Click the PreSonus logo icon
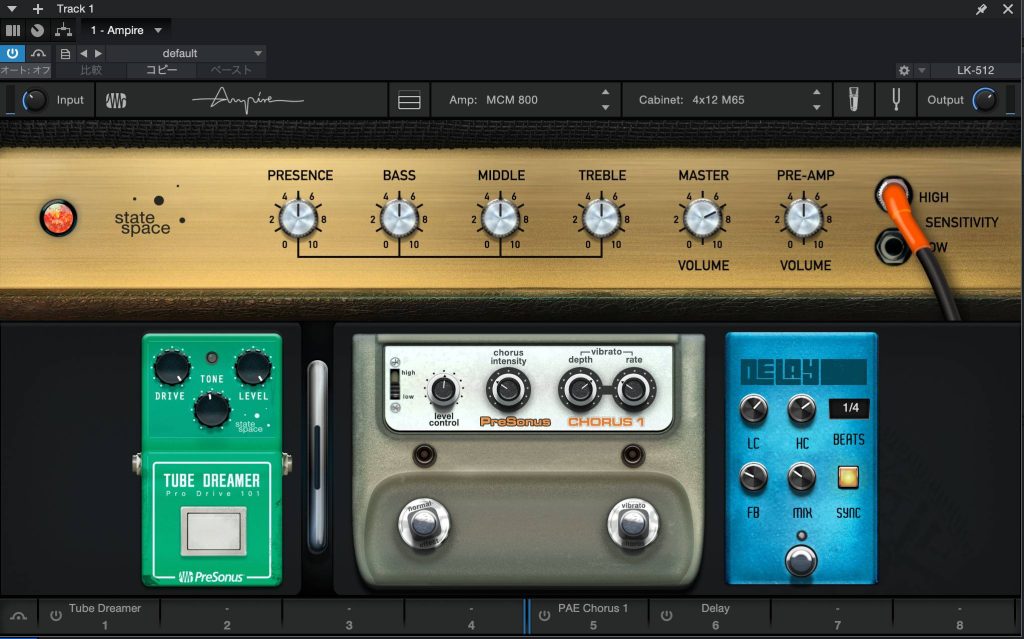 pyautogui.click(x=117, y=100)
